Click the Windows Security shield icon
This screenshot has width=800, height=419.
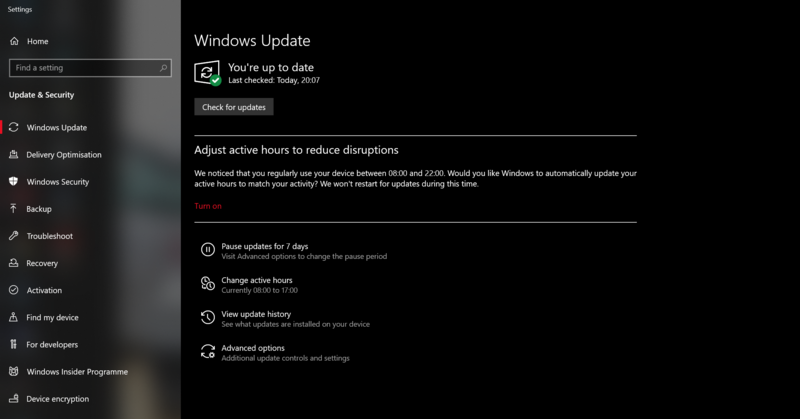14,182
